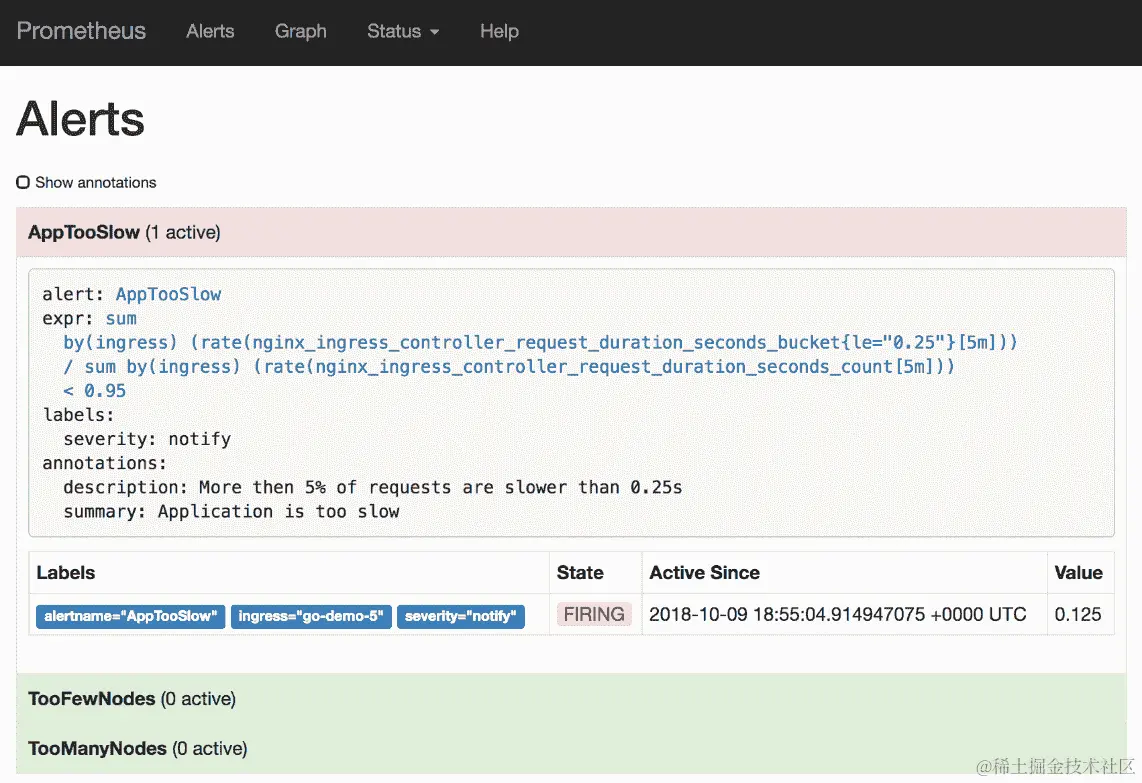The height and width of the screenshot is (783, 1142).
Task: Open the Help page
Action: [x=499, y=31]
